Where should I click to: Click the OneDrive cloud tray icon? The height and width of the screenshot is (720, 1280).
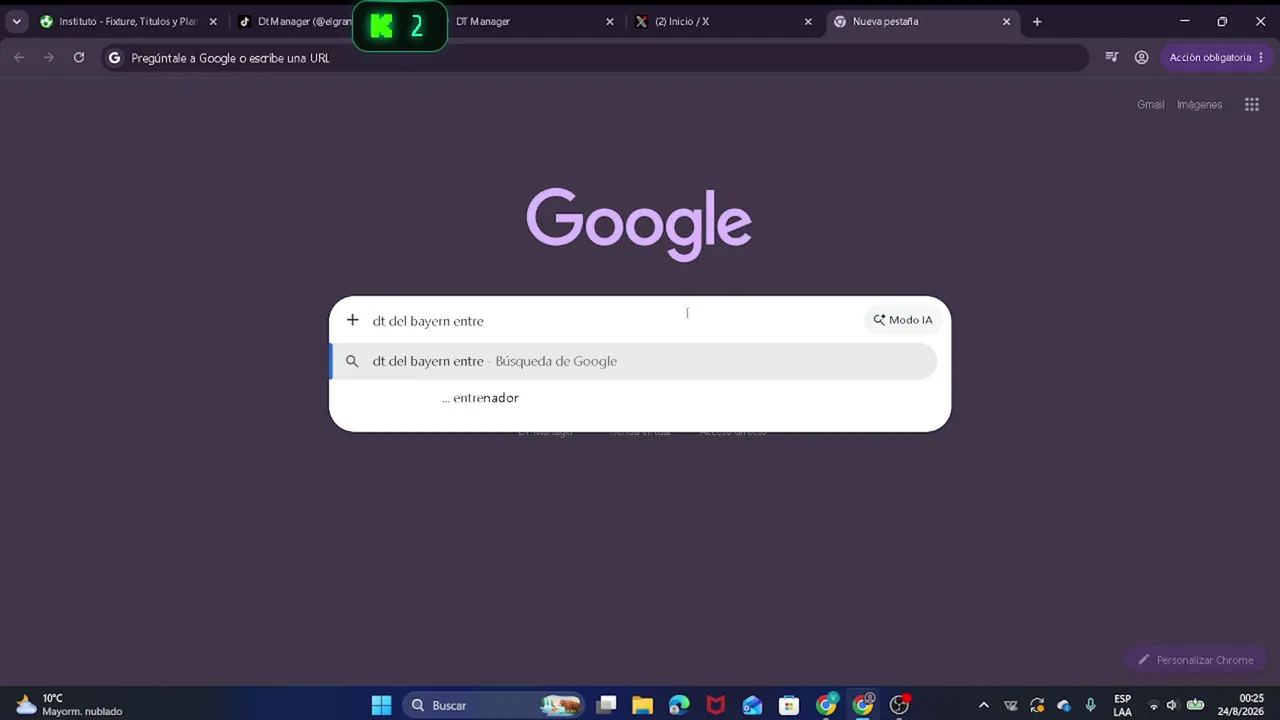(x=1064, y=705)
